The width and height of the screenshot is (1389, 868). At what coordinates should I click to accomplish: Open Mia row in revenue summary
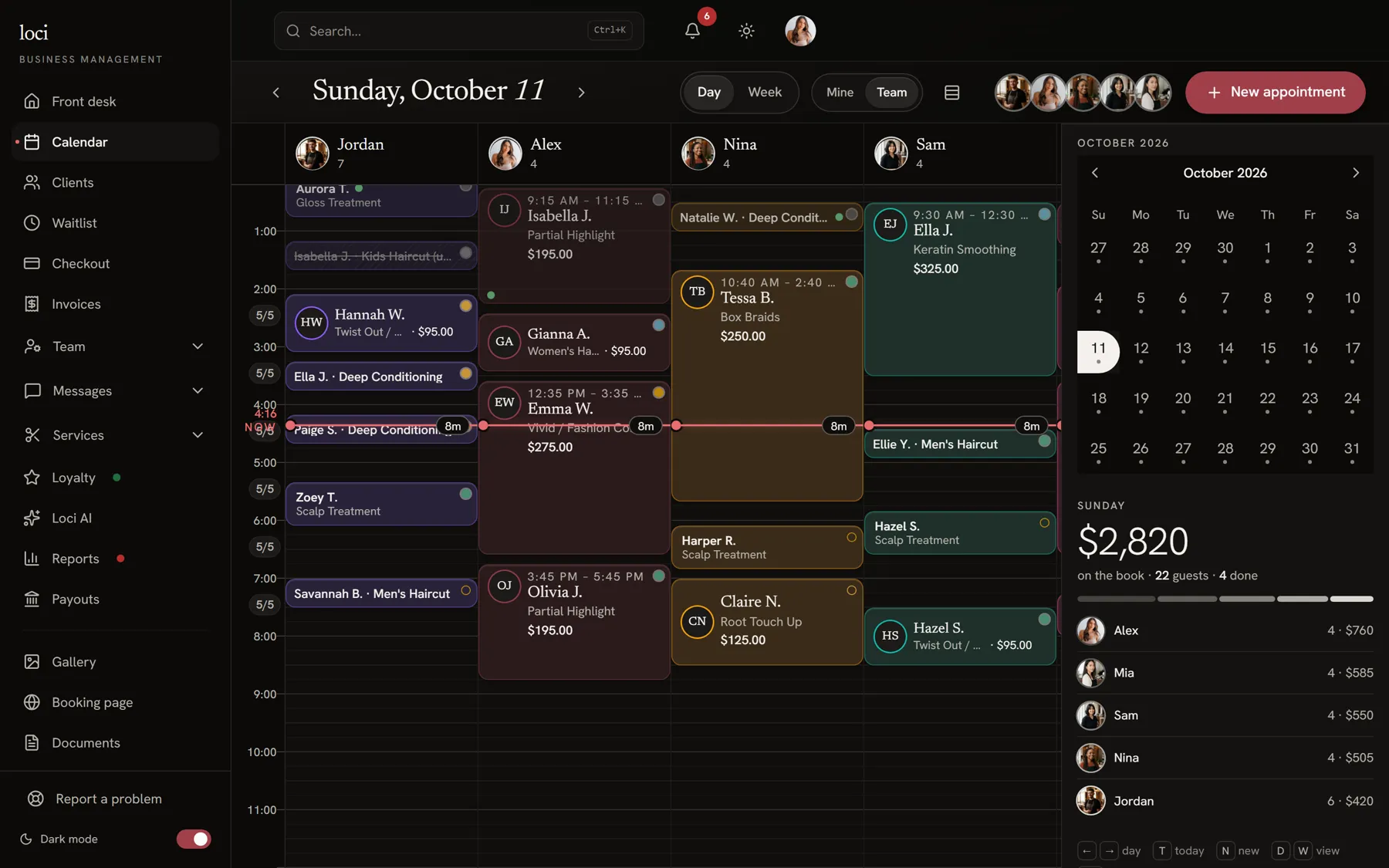click(1225, 673)
